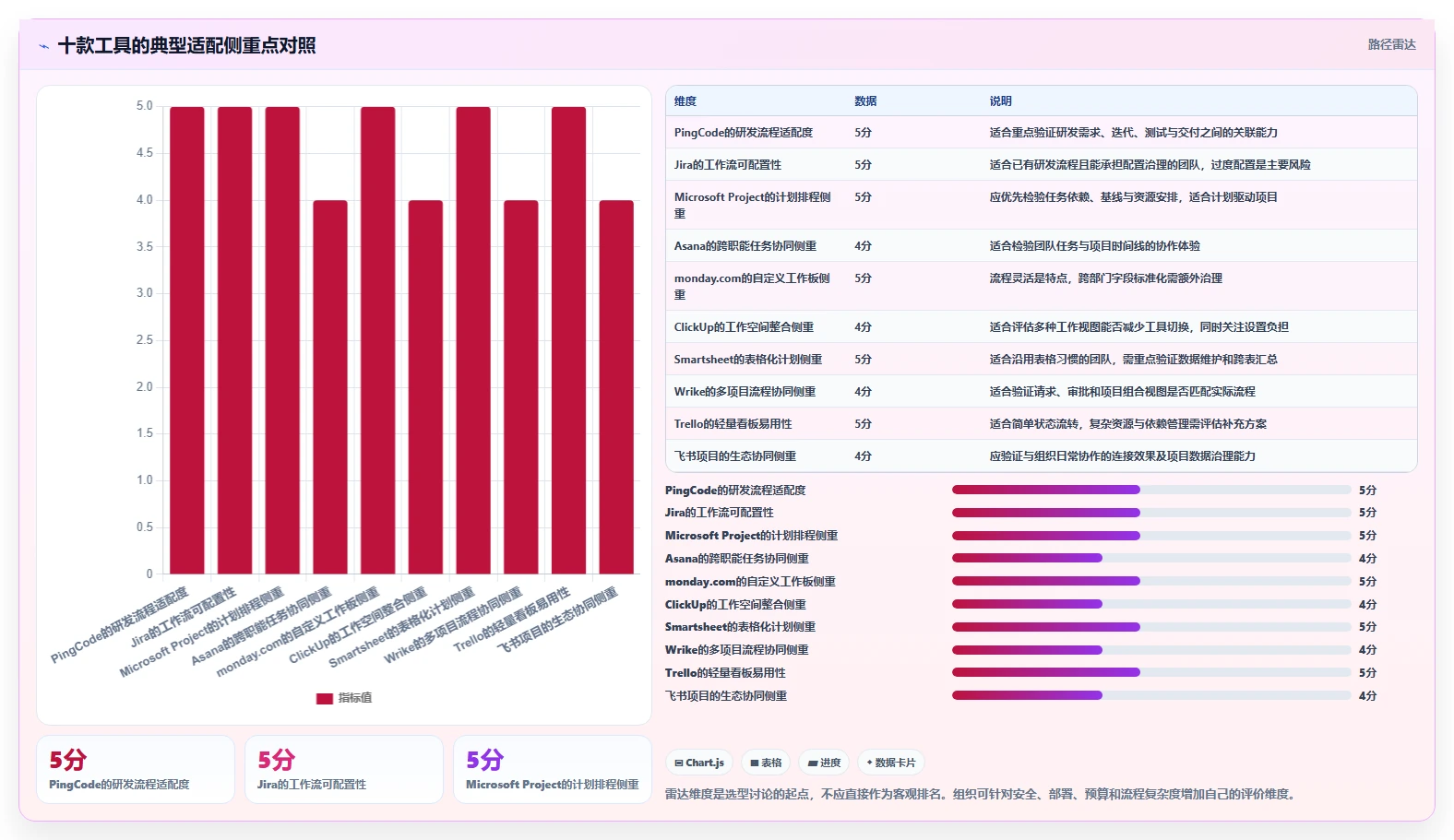Click the 4.5 y-axis tick label
The width and height of the screenshot is (1454, 840).
click(145, 153)
